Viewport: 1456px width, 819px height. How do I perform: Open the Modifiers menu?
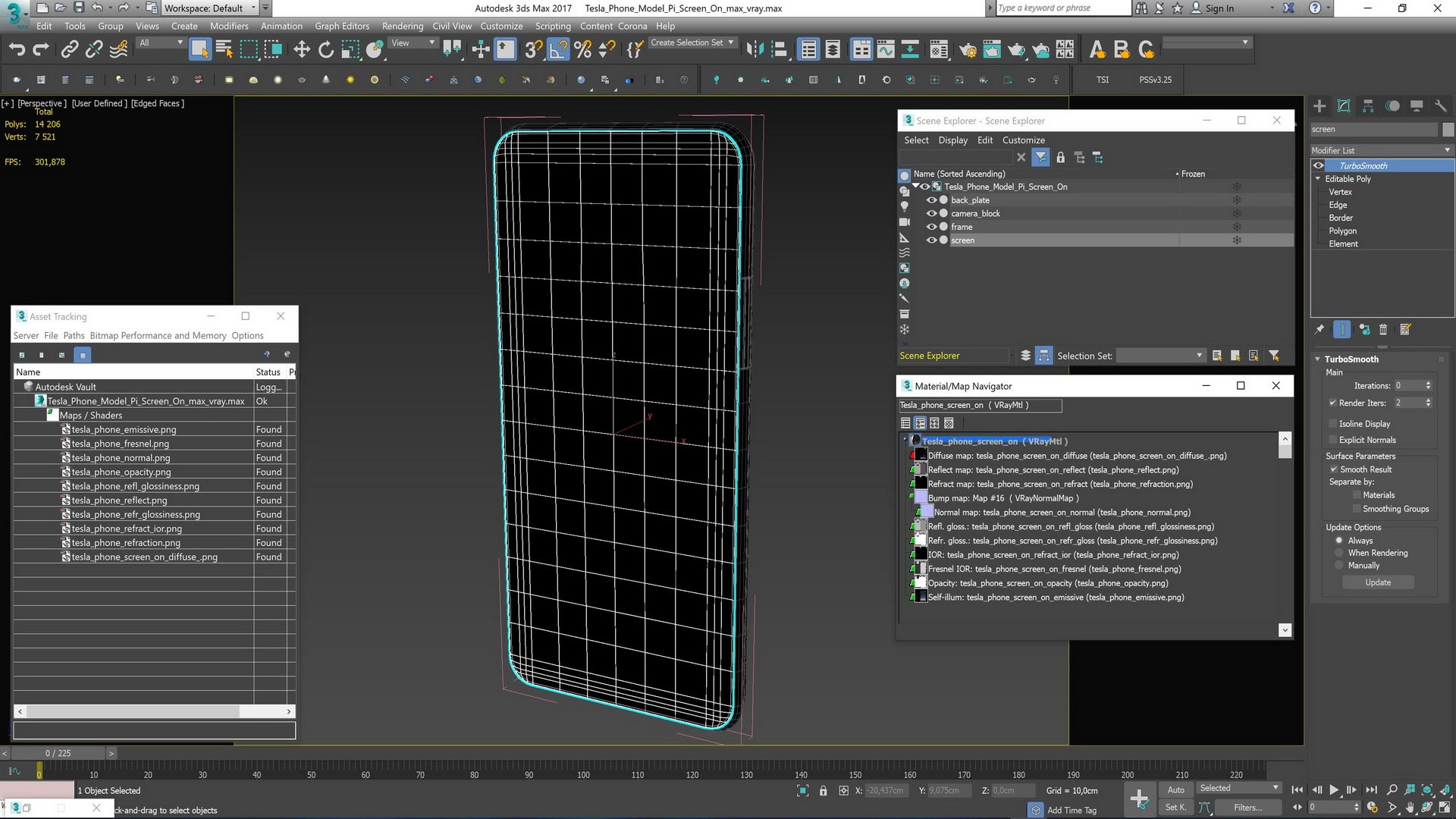tap(229, 26)
